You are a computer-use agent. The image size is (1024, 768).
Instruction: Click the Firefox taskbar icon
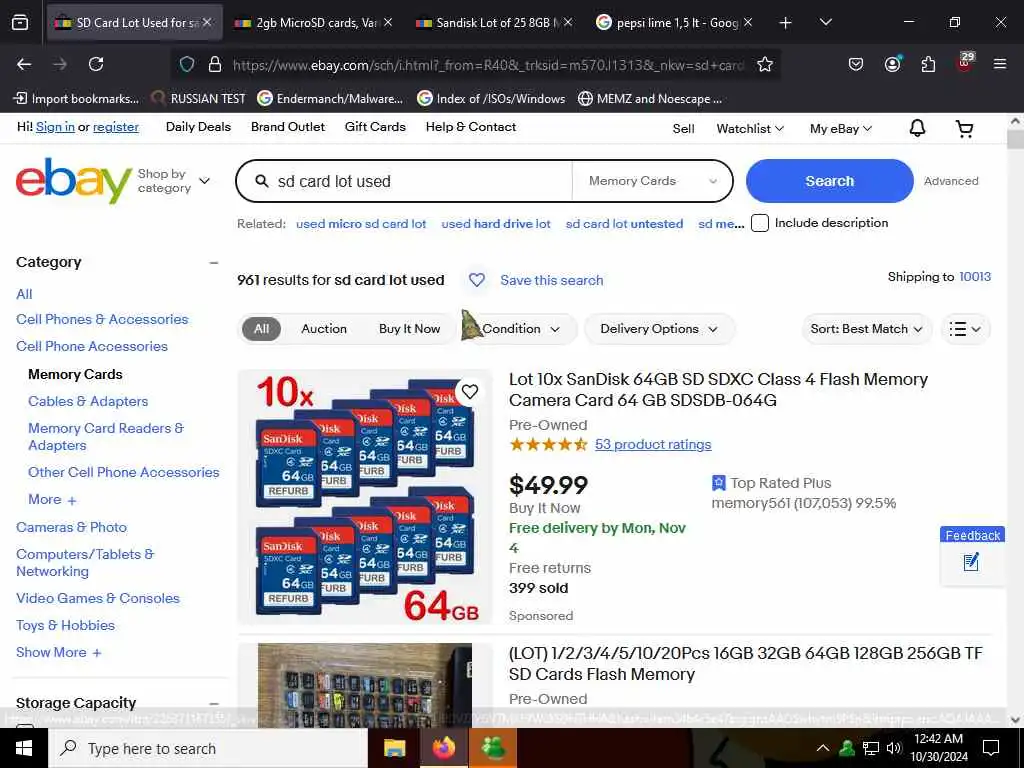444,748
